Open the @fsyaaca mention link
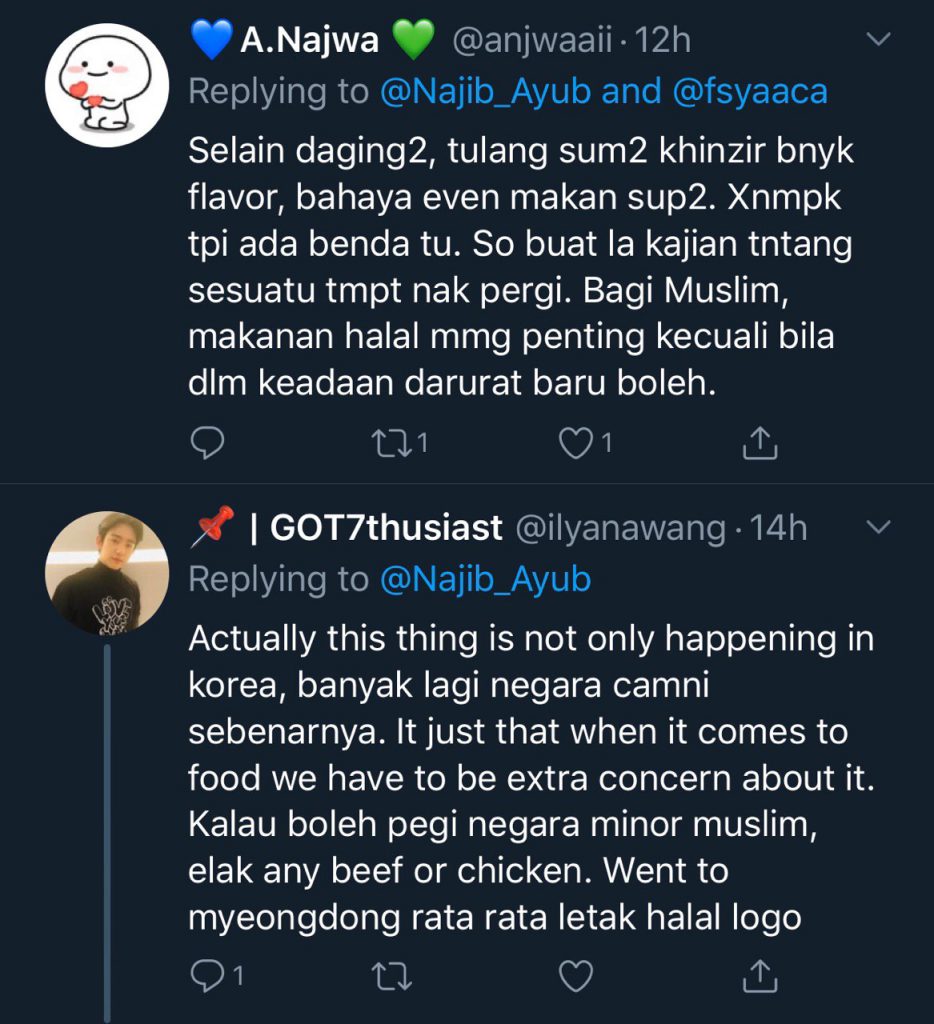 [x=749, y=92]
